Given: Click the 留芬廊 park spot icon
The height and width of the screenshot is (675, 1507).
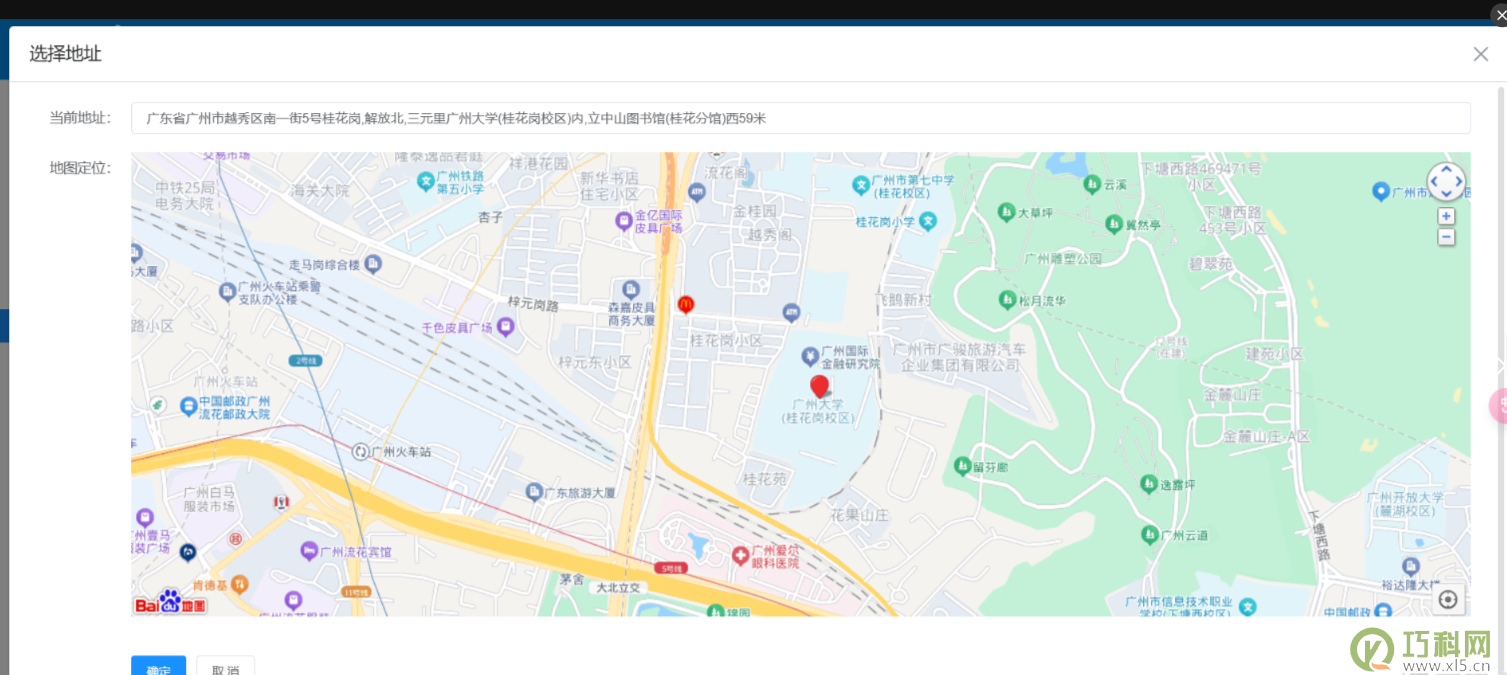Looking at the screenshot, I should tap(962, 465).
